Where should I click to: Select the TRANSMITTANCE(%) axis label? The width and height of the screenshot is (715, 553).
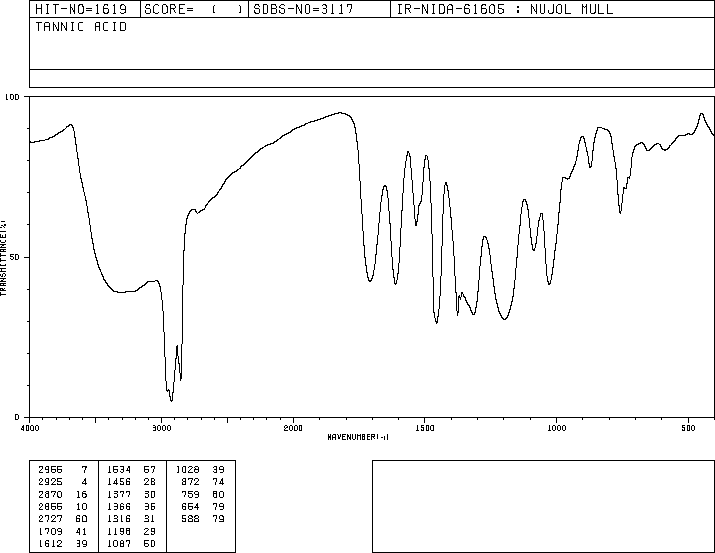(x=3, y=258)
